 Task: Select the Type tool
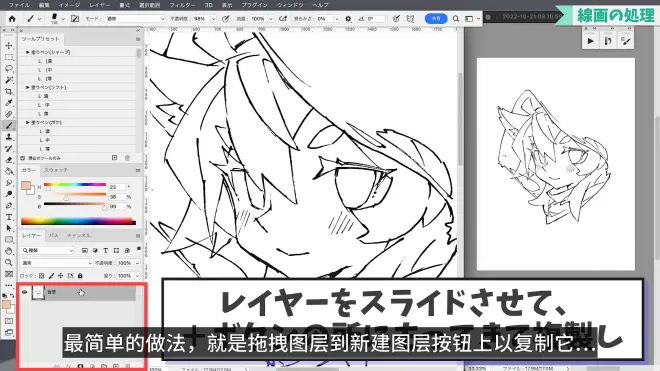9,217
